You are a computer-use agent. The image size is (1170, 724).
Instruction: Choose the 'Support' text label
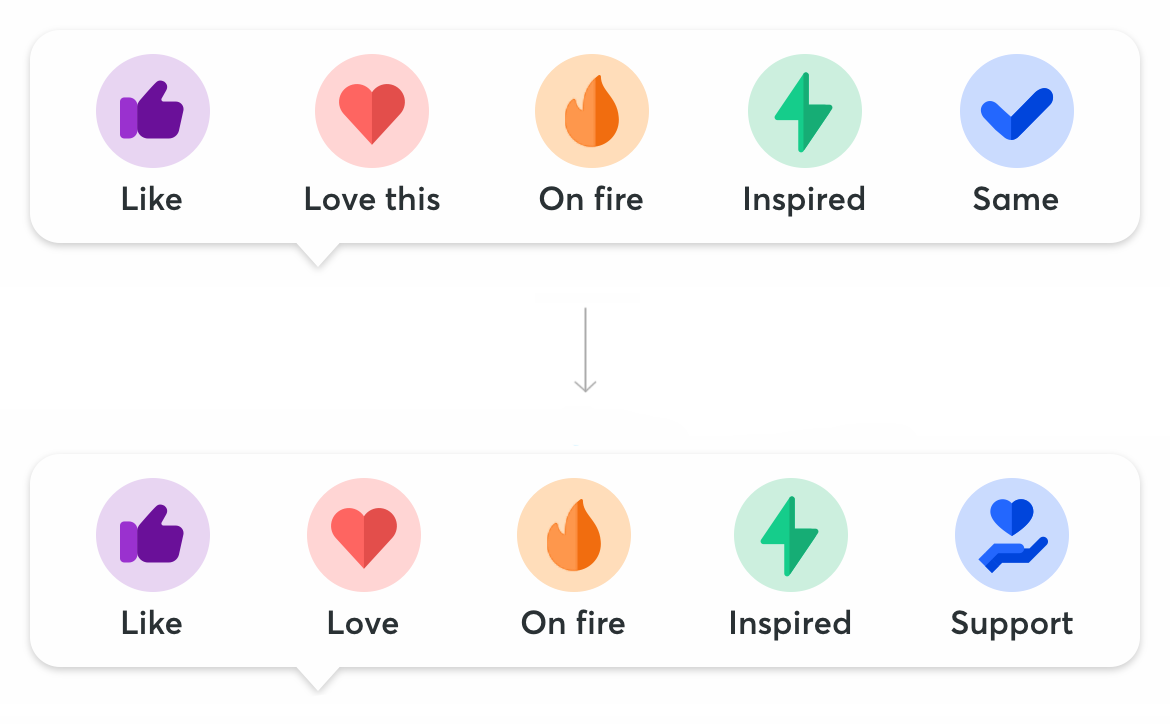tap(1012, 625)
